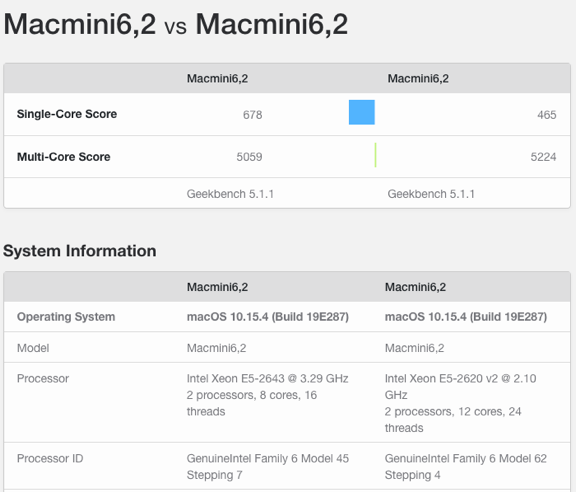Click the 'Processor ID' row label
576x492 pixels.
pyautogui.click(x=50, y=458)
